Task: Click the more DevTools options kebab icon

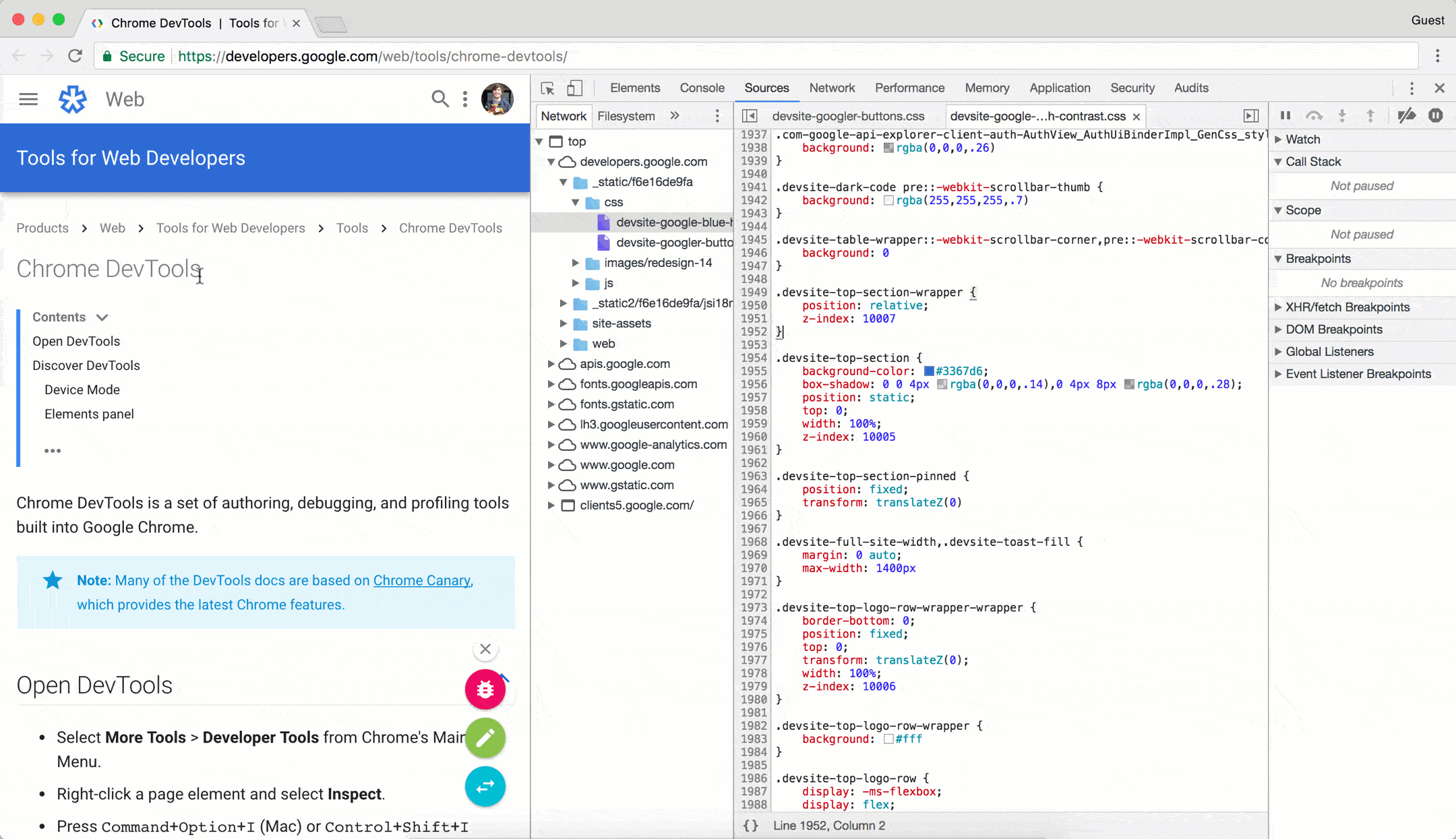Action: pos(1413,88)
